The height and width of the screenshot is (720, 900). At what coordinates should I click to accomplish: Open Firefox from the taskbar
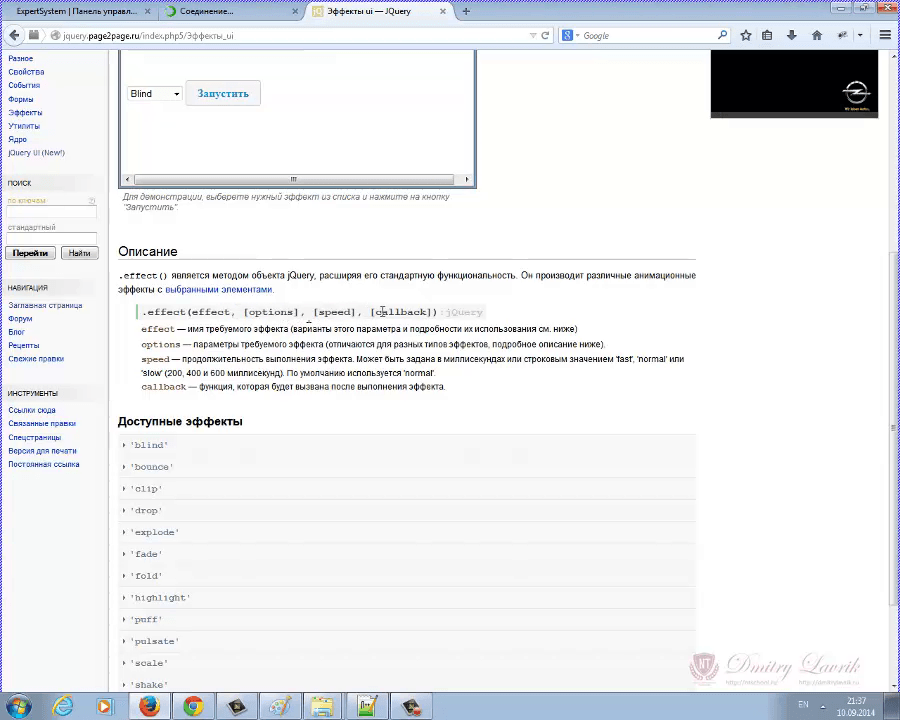149,706
